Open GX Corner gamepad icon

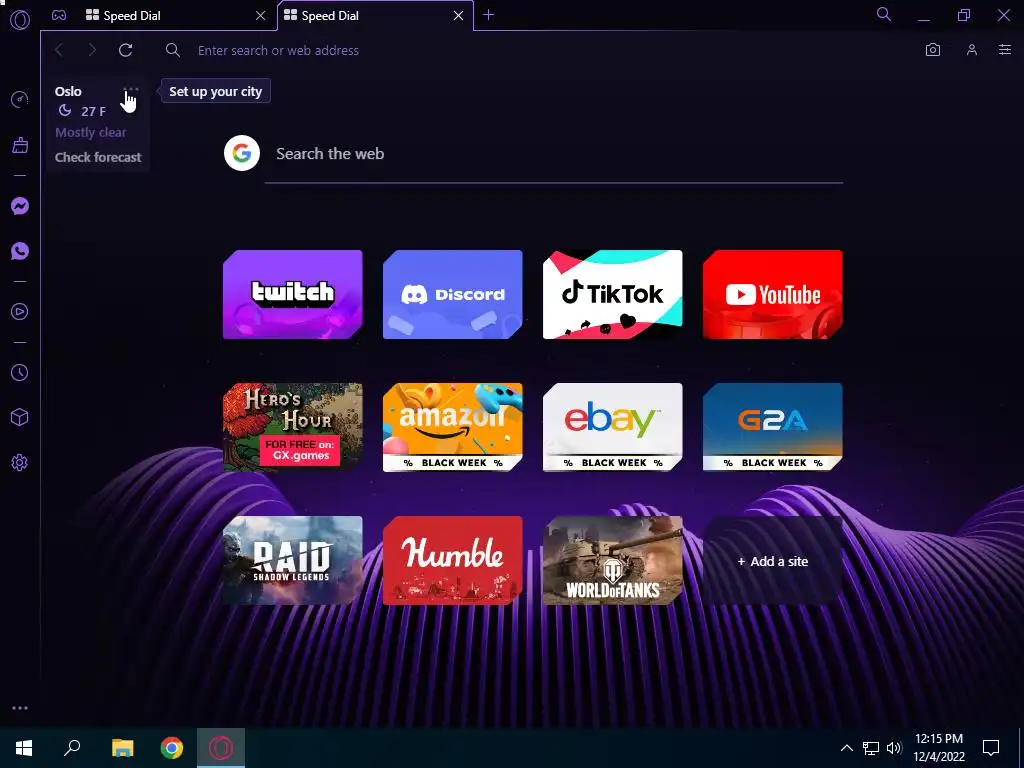[x=59, y=15]
